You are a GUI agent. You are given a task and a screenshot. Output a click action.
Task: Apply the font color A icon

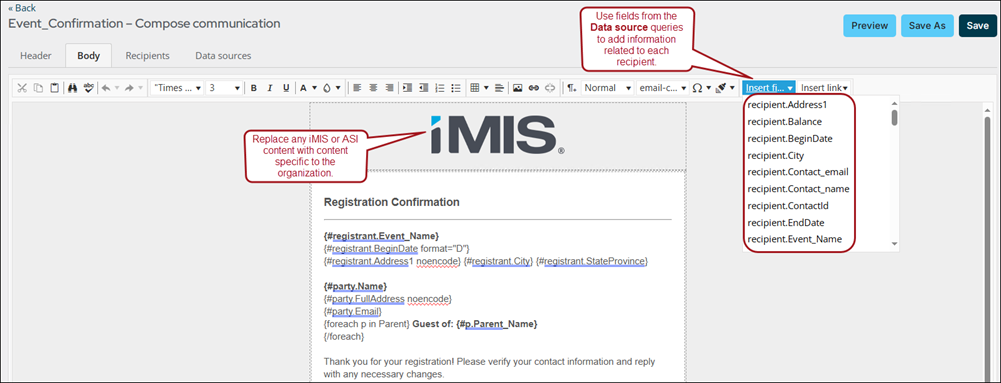[x=303, y=88]
